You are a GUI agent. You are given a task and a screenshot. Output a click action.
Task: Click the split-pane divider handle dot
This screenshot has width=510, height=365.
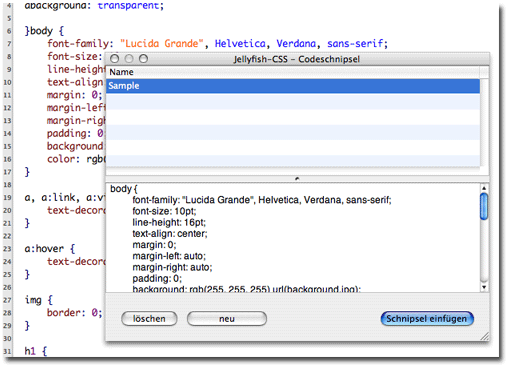(297, 179)
